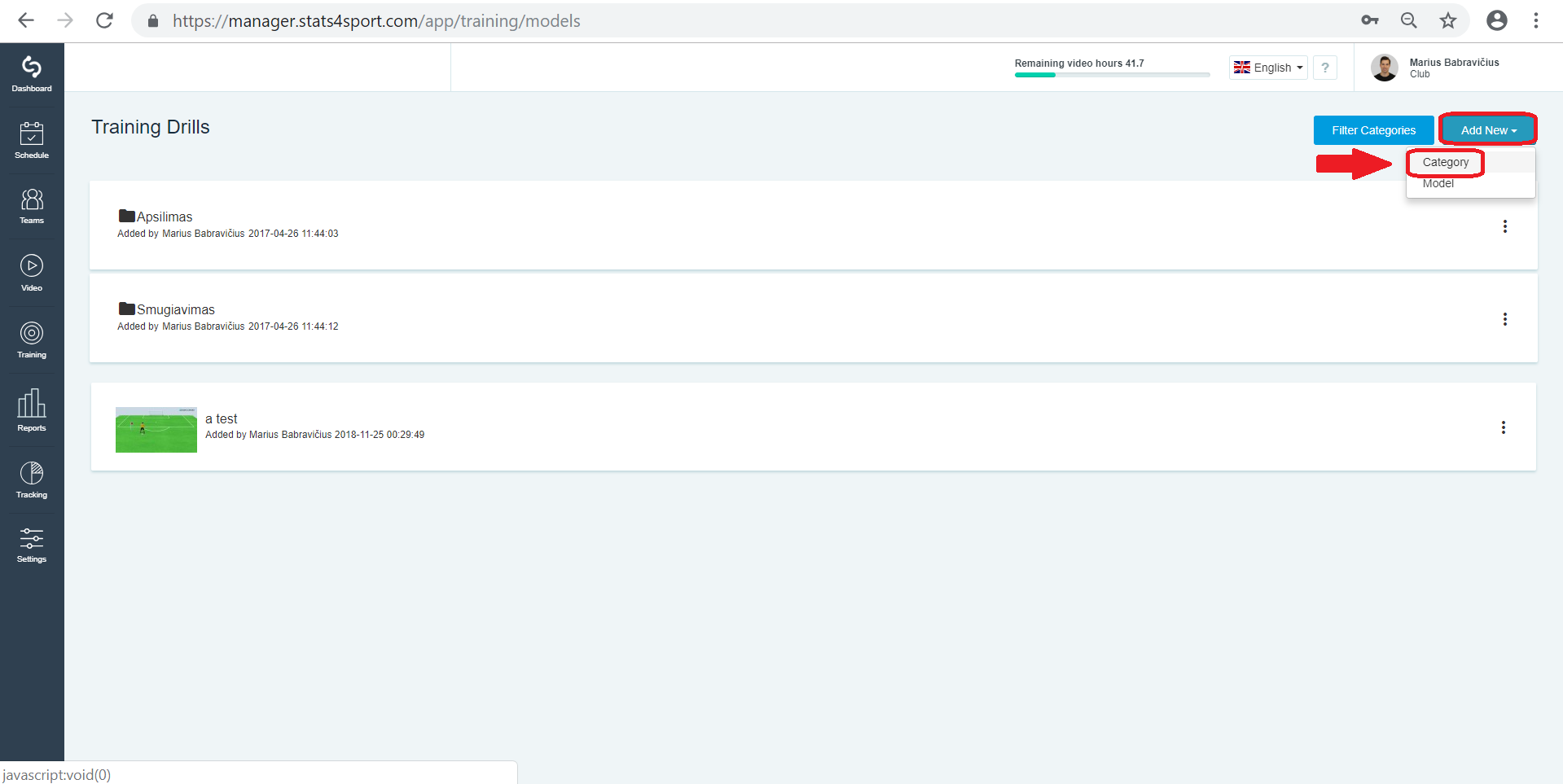Open the Tracking sidebar item
This screenshot has width=1563, height=784.
click(32, 480)
